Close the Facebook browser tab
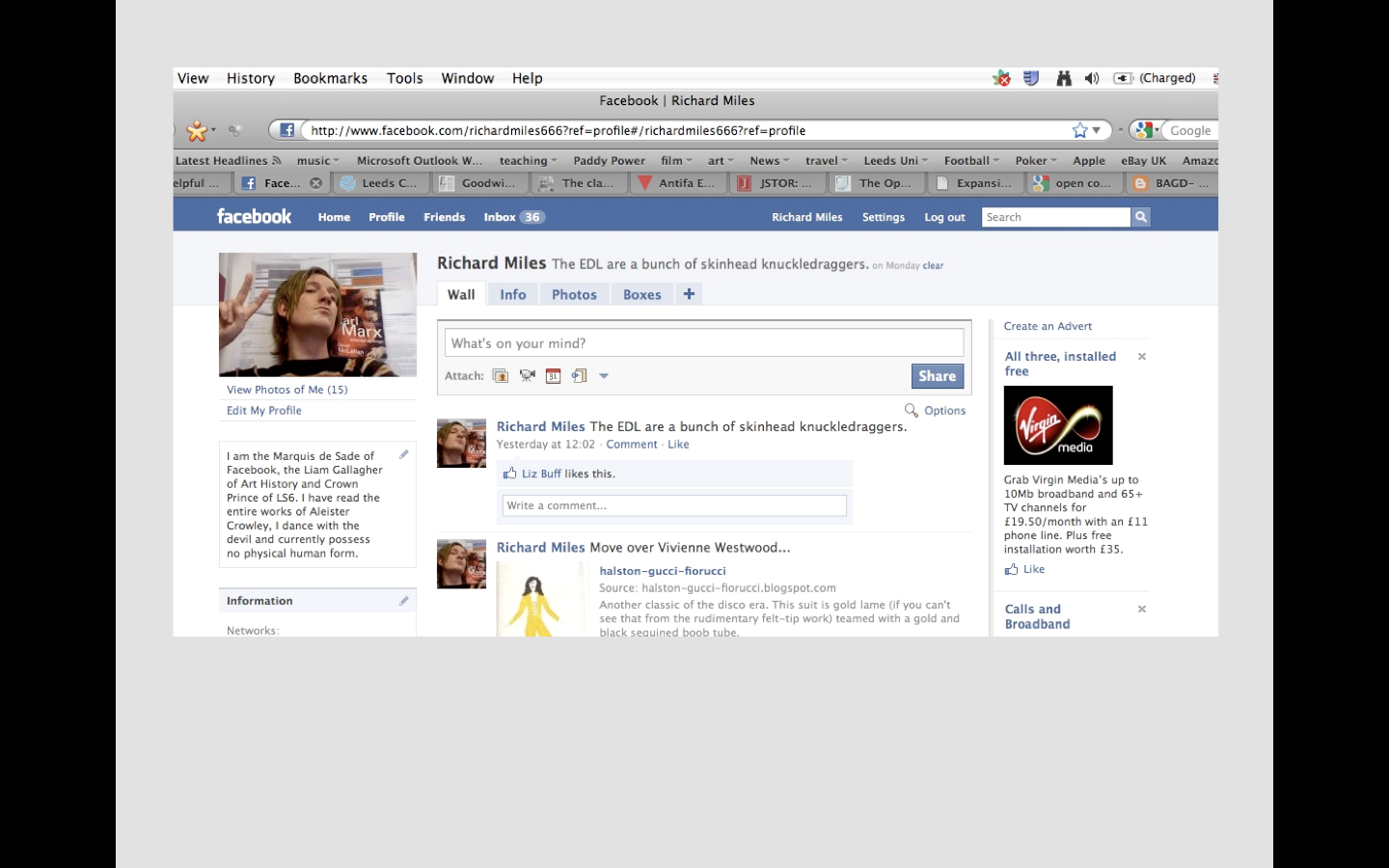The image size is (1389, 868). click(x=315, y=183)
